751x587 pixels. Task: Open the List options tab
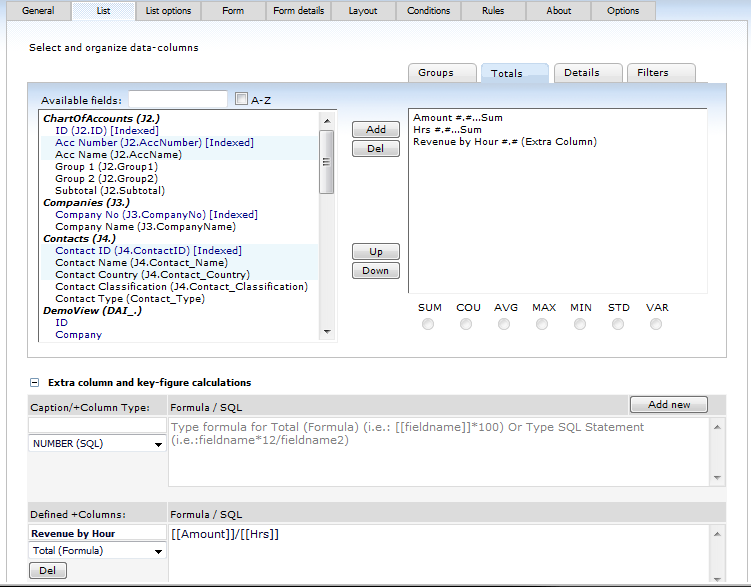pyautogui.click(x=168, y=11)
